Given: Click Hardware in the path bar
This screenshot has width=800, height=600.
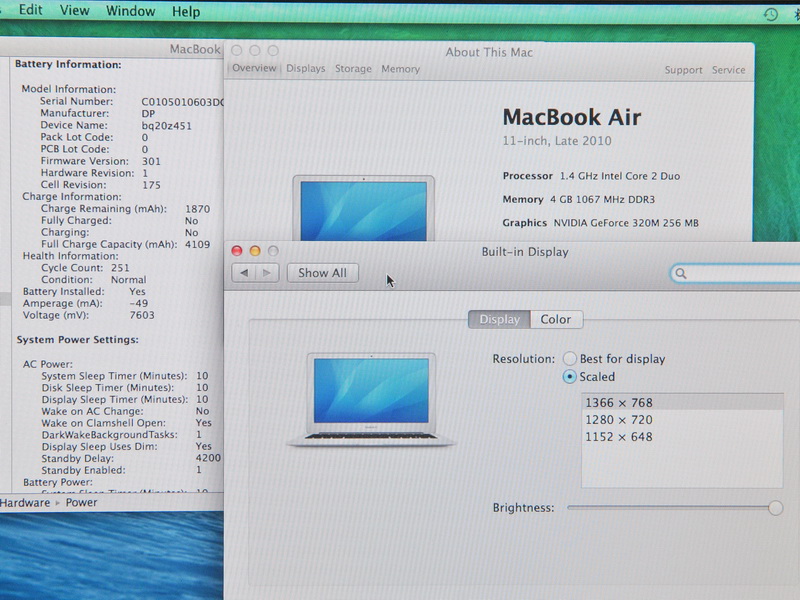Looking at the screenshot, I should 25,503.
